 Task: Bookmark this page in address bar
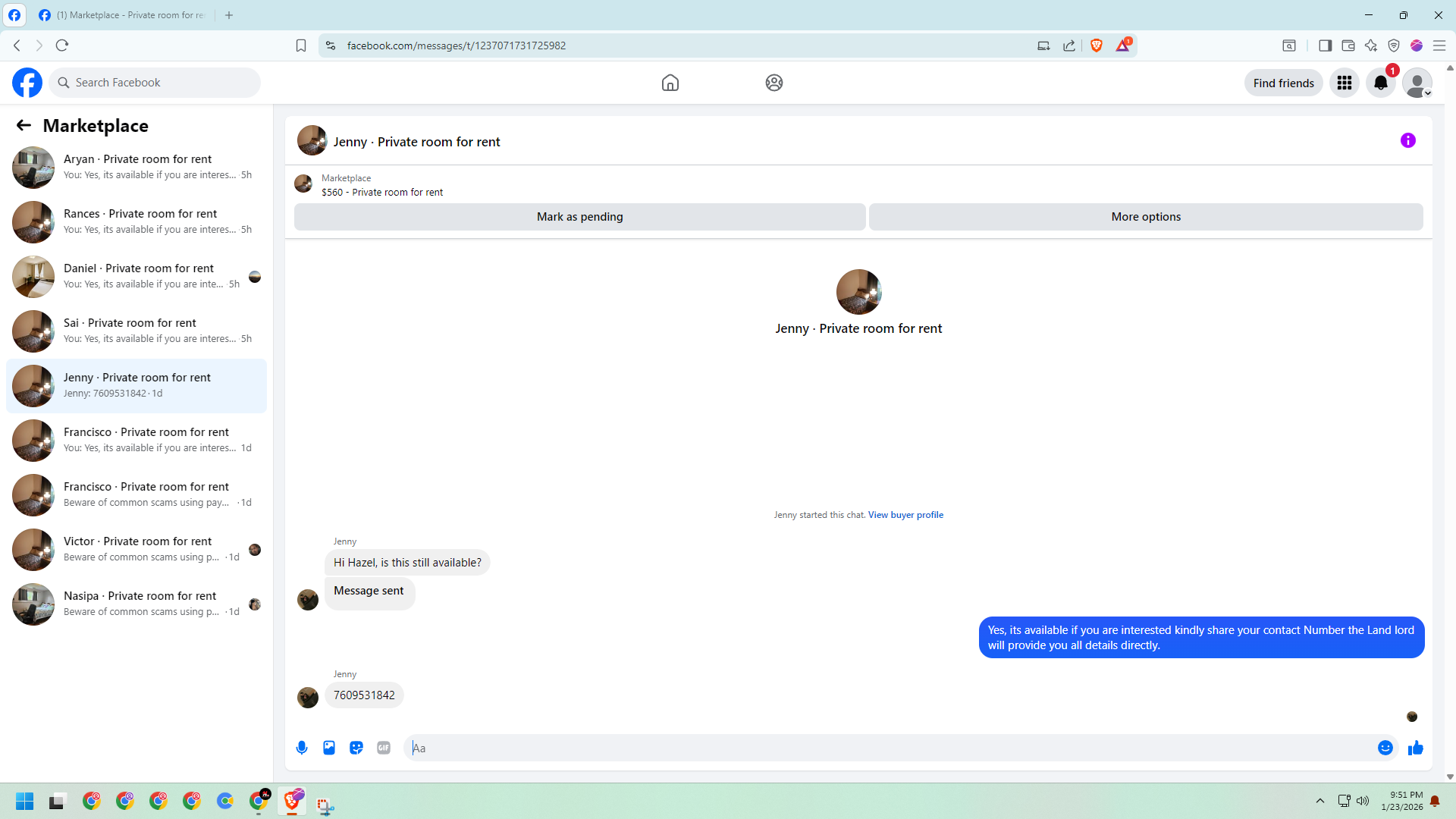coord(301,45)
